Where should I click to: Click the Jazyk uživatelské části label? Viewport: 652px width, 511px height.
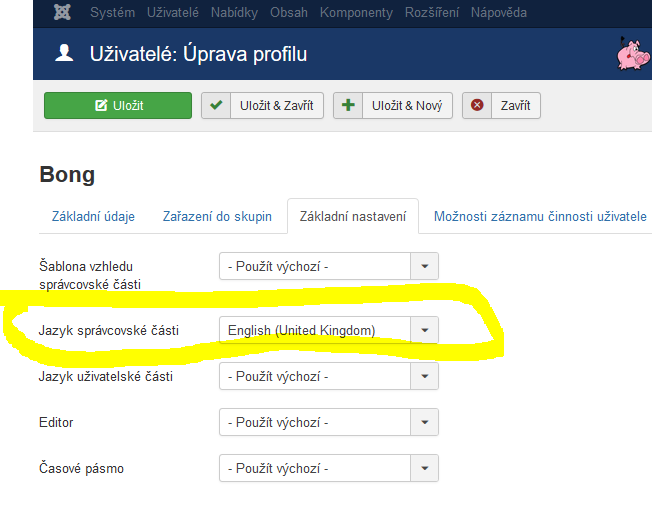pyautogui.click(x=106, y=377)
